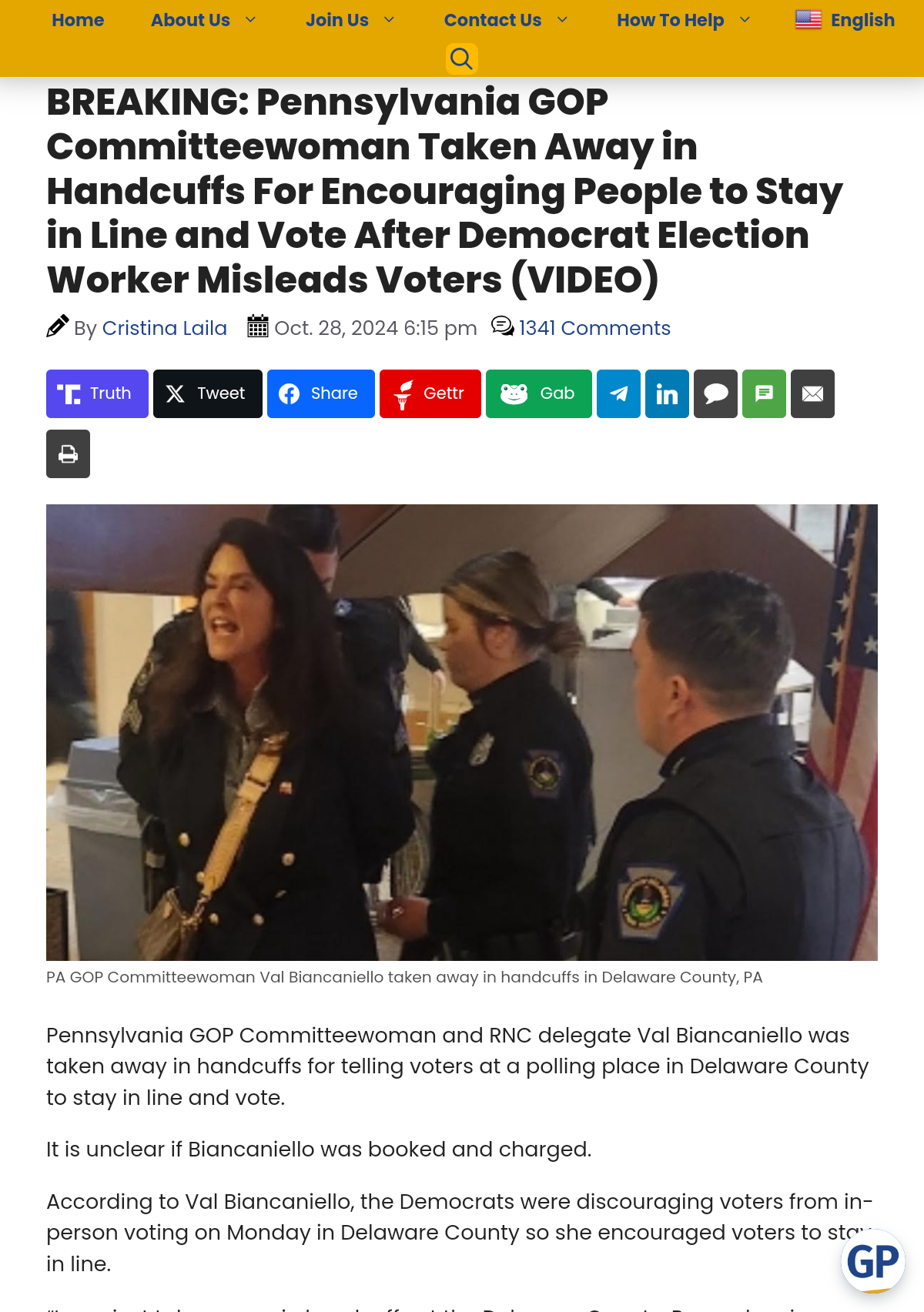The height and width of the screenshot is (1312, 924).
Task: Tweet this article on X
Action: click(208, 393)
